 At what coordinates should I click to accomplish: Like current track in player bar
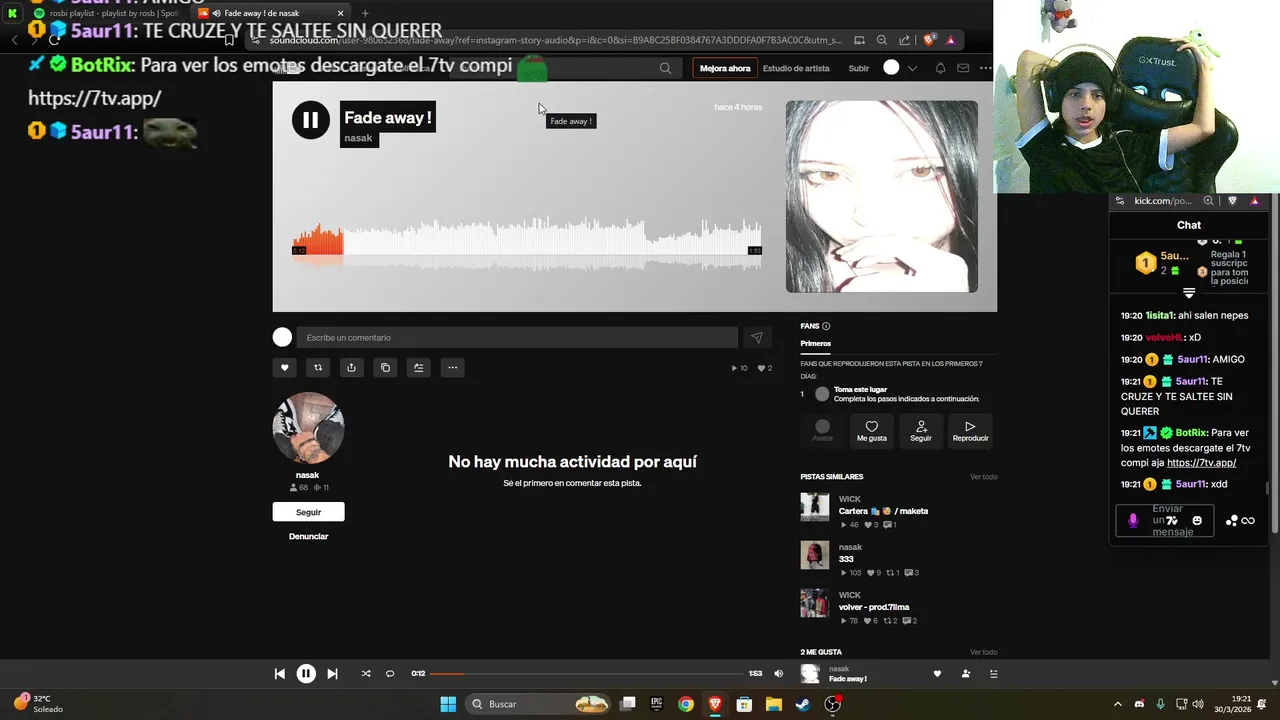coord(937,674)
